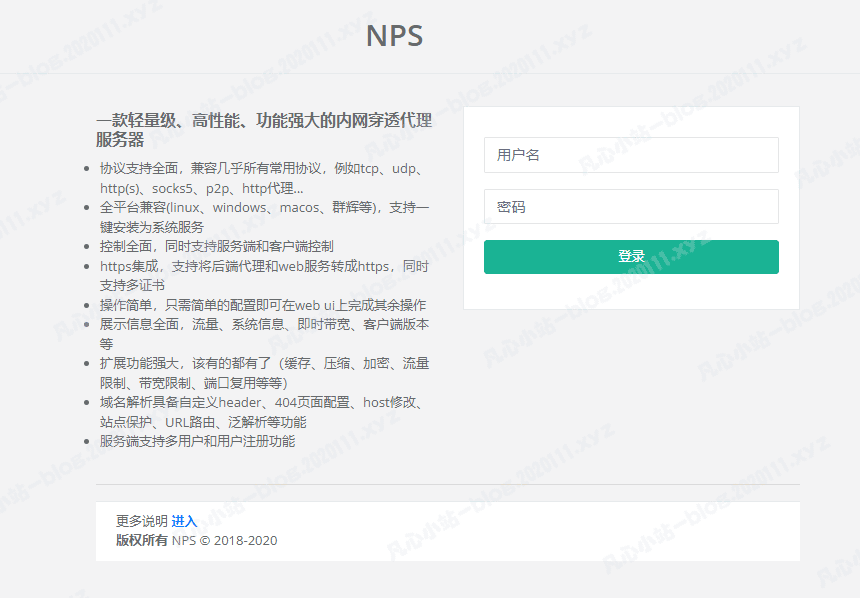Click the 操作简单 bullet line

tap(263, 305)
